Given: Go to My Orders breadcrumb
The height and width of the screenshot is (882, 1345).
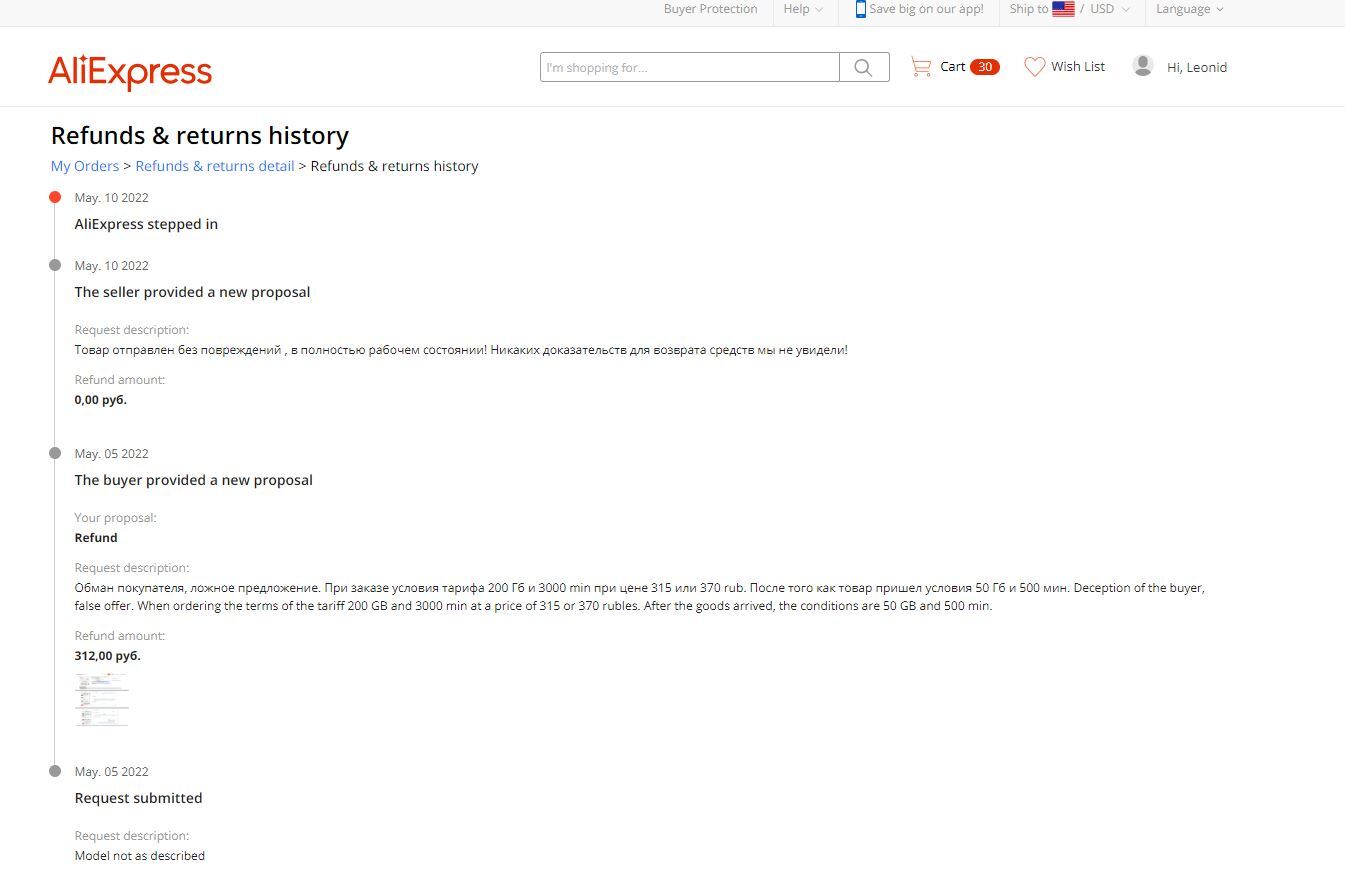Looking at the screenshot, I should [x=85, y=166].
